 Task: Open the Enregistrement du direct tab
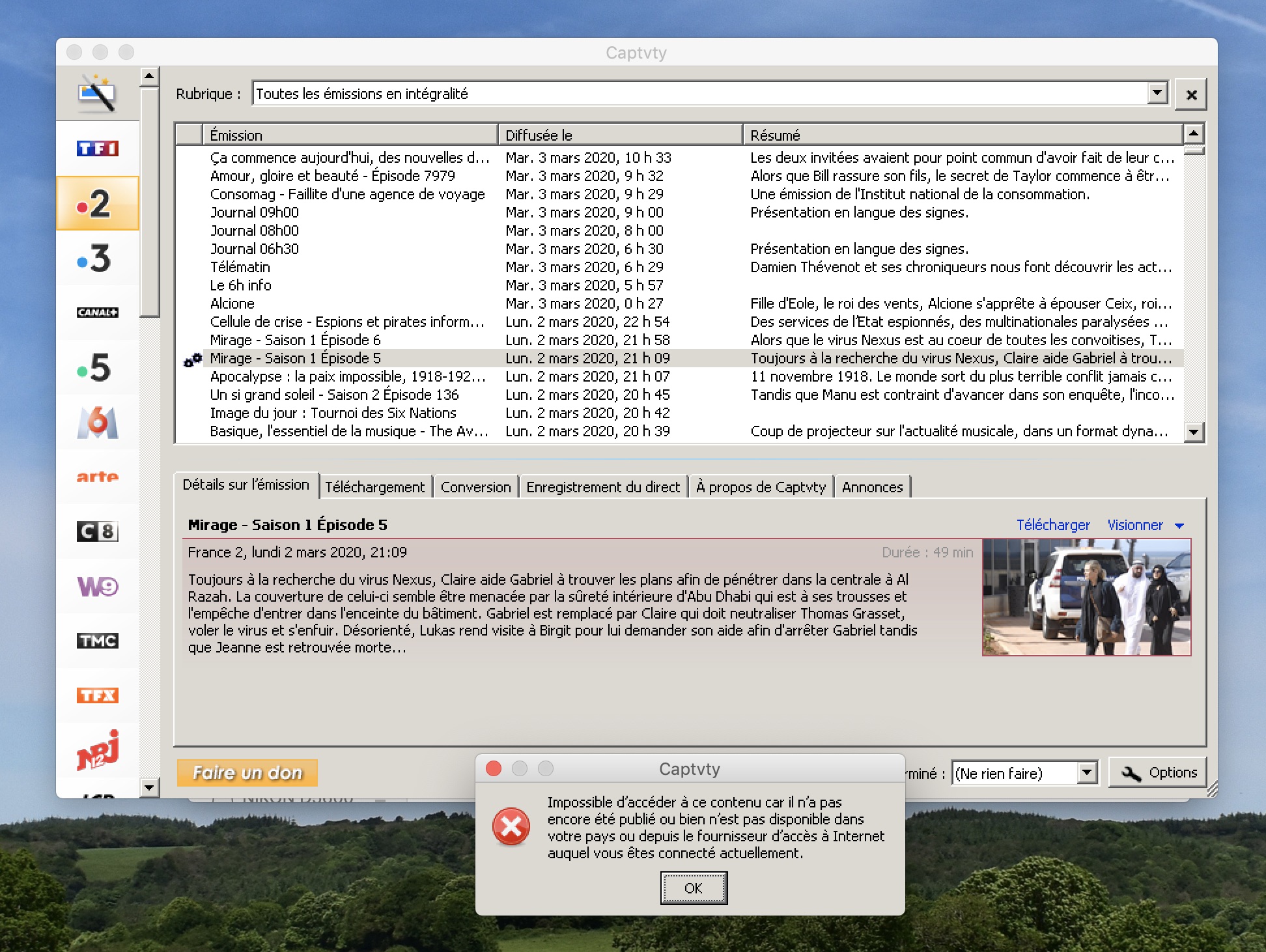click(602, 487)
